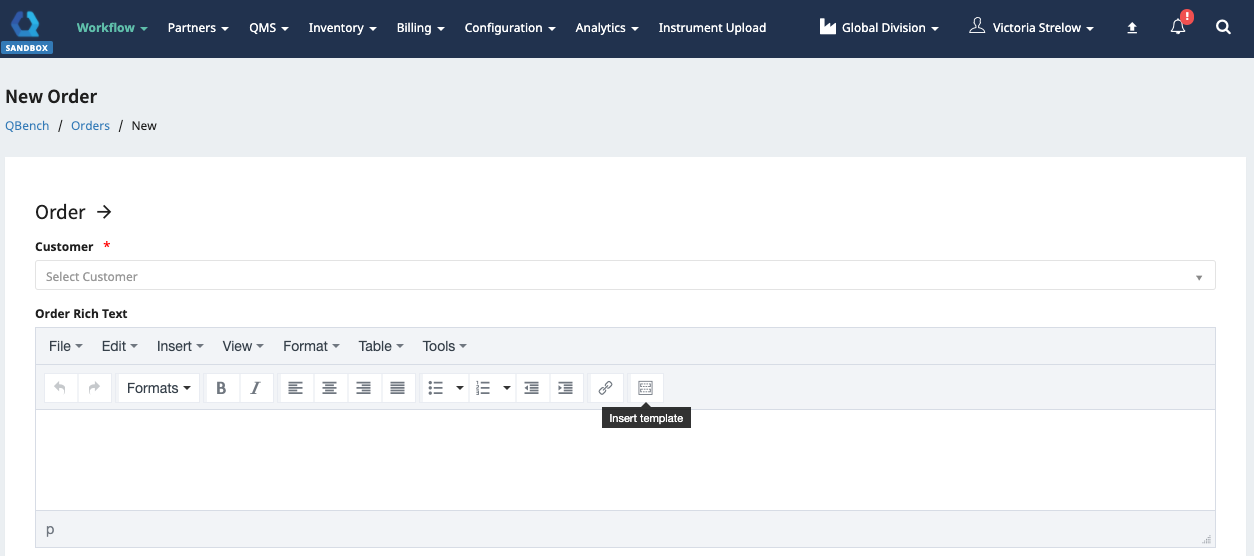Justify the text alignment

click(x=397, y=388)
